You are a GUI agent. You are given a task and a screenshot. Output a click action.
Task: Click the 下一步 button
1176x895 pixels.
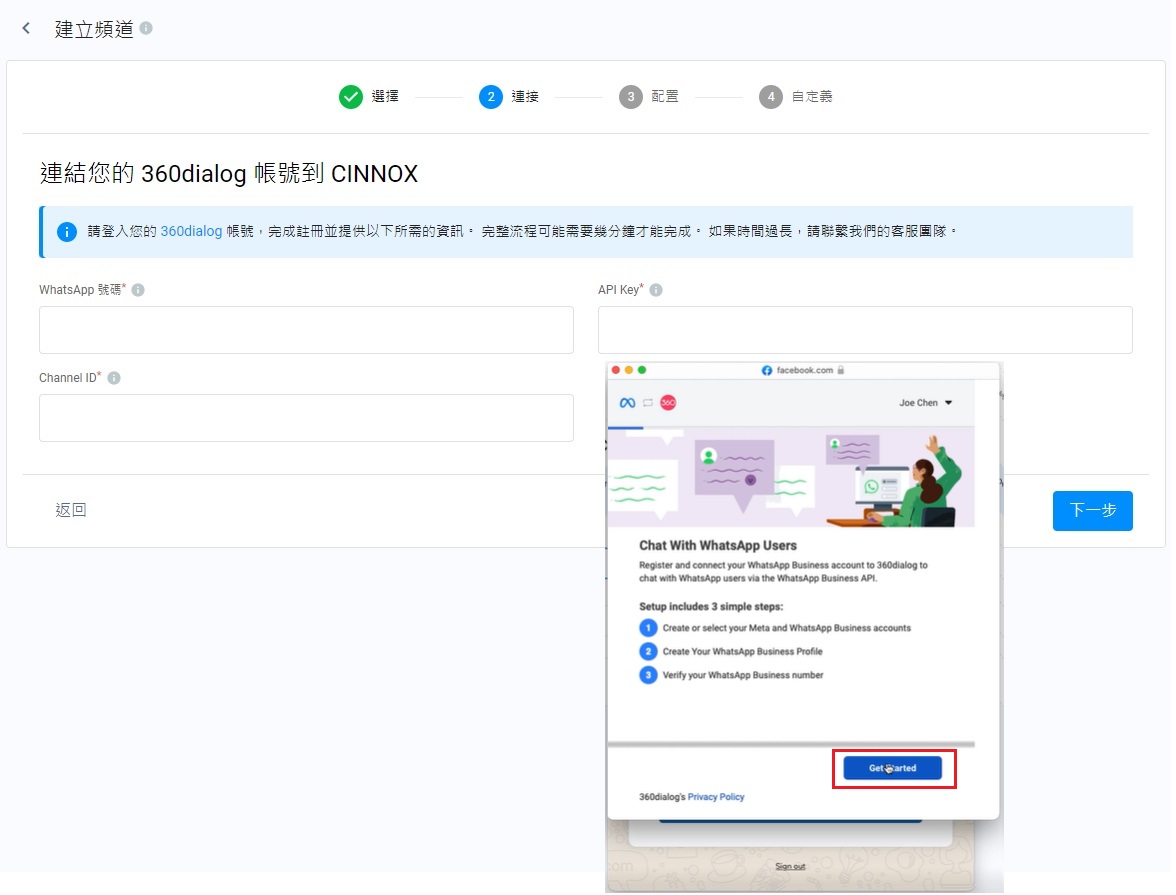(1092, 511)
